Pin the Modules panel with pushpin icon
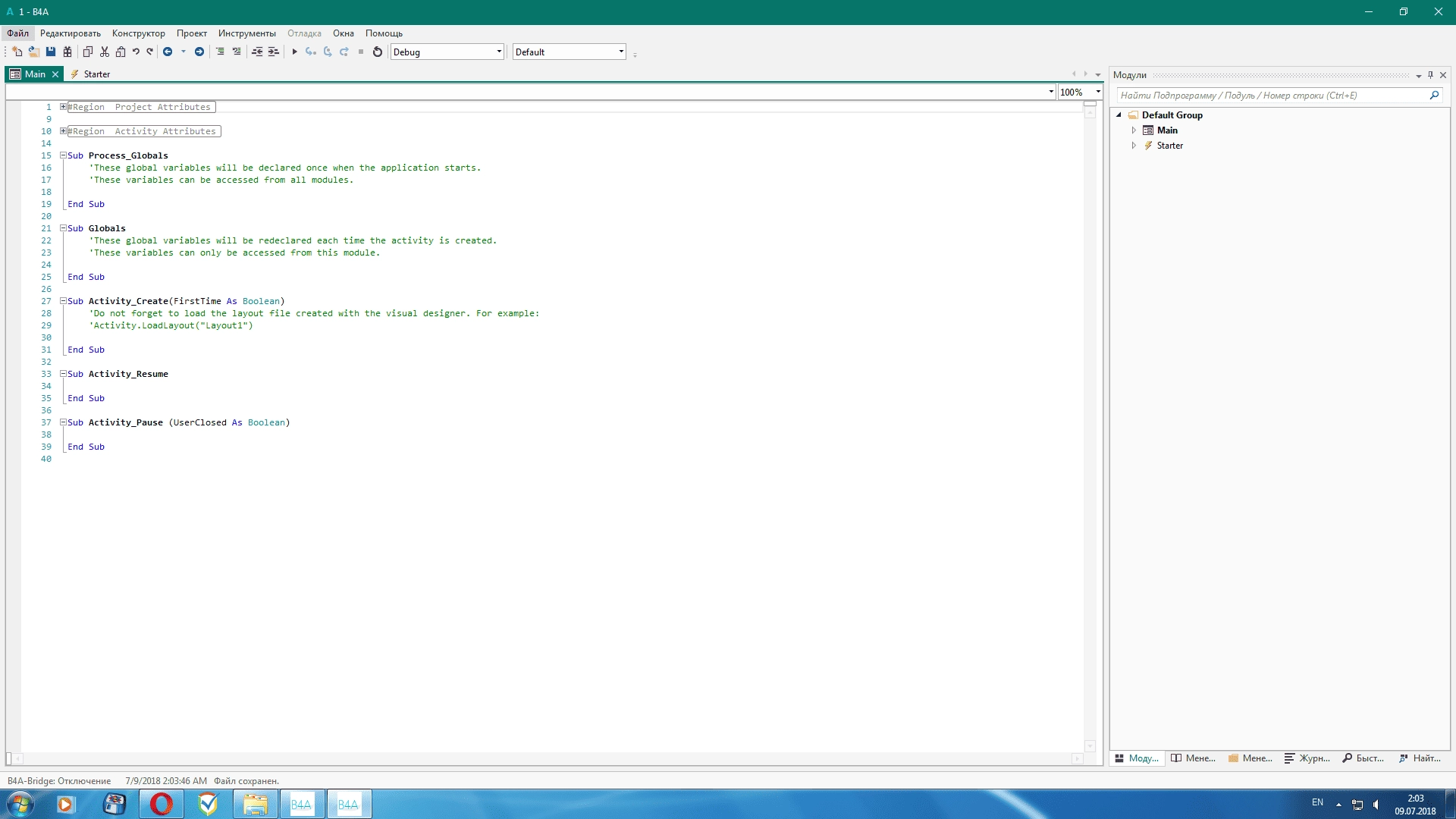Screen dimensions: 1456x819 (1431, 74)
